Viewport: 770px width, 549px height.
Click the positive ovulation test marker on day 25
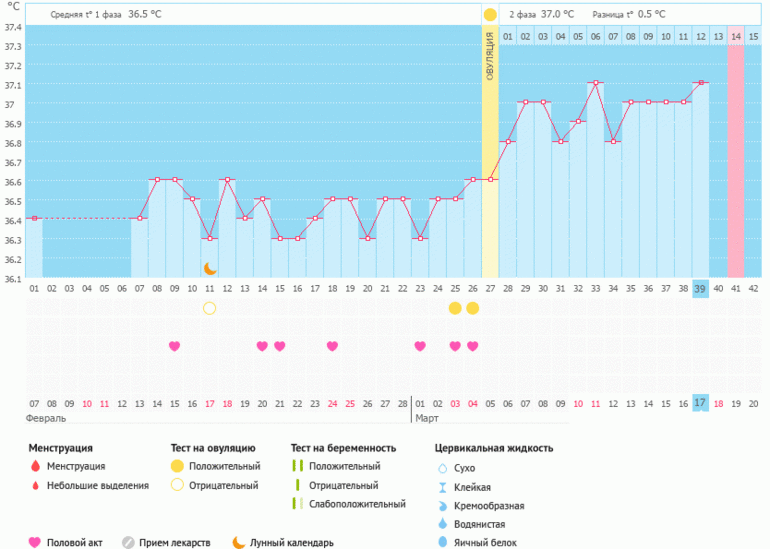[455, 308]
